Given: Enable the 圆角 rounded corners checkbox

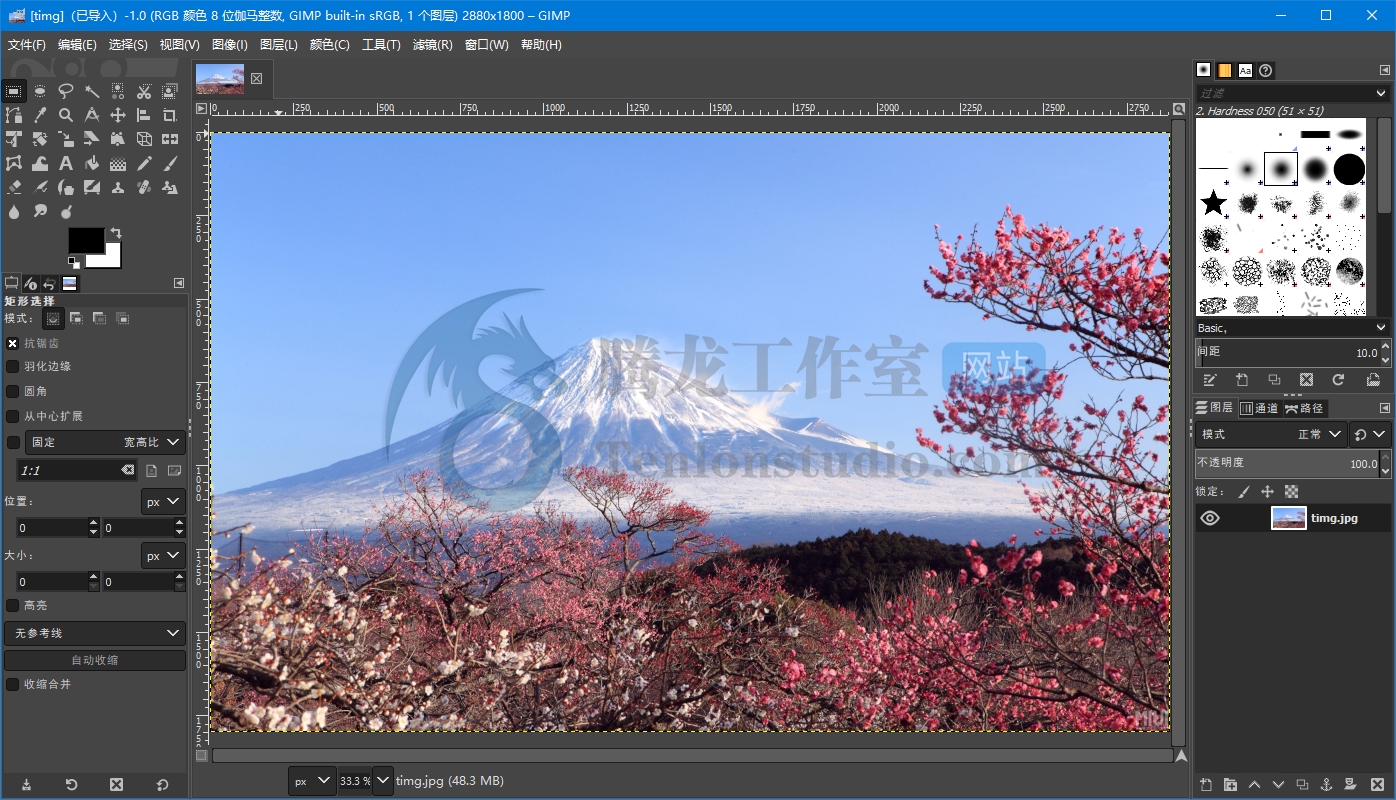Looking at the screenshot, I should (12, 391).
